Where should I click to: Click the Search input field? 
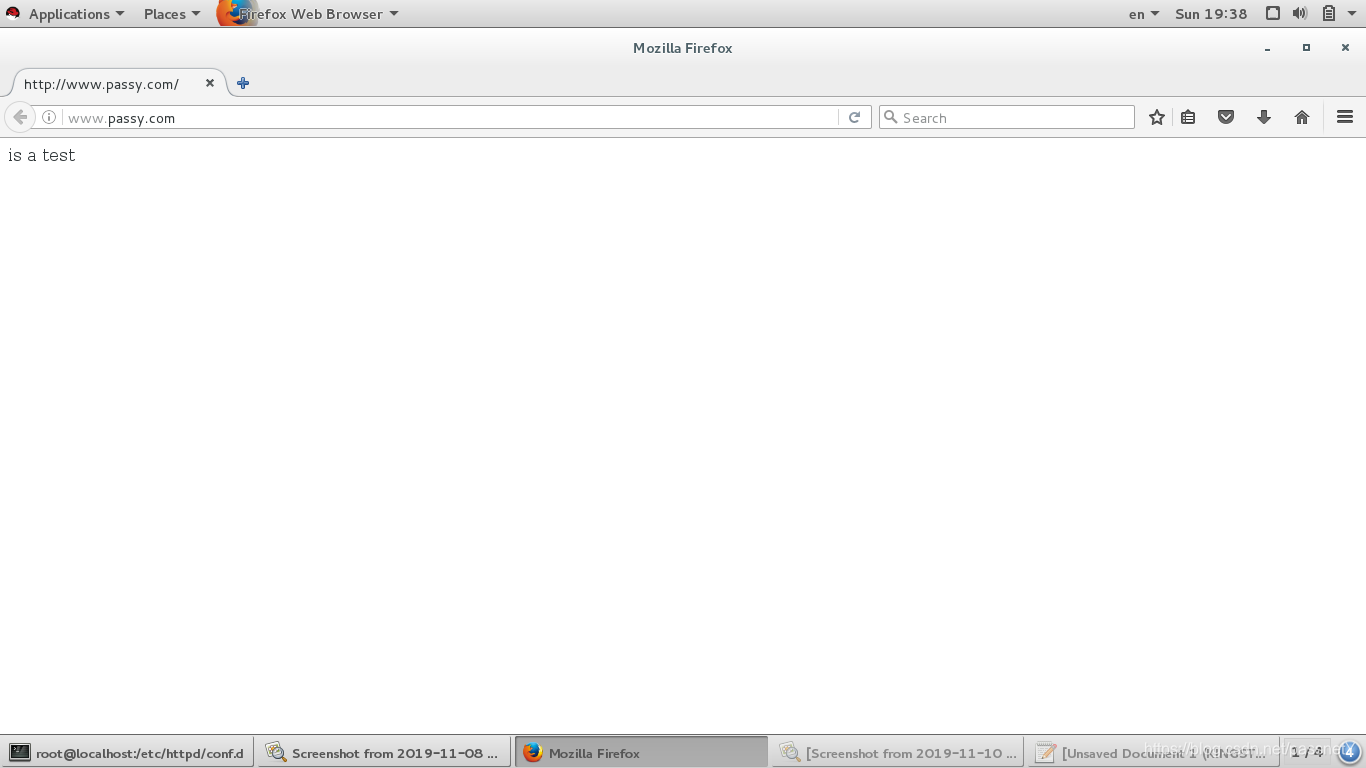pyautogui.click(x=1007, y=117)
